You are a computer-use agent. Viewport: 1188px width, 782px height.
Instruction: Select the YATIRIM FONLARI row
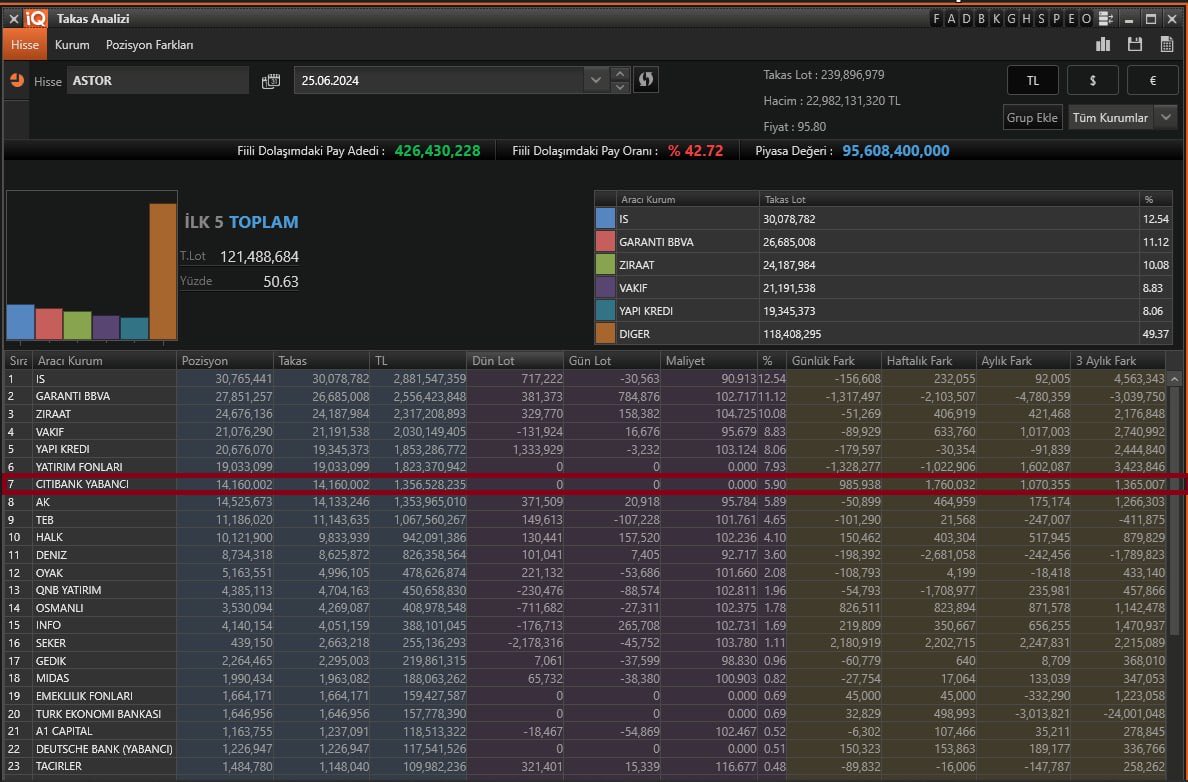click(x=585, y=467)
